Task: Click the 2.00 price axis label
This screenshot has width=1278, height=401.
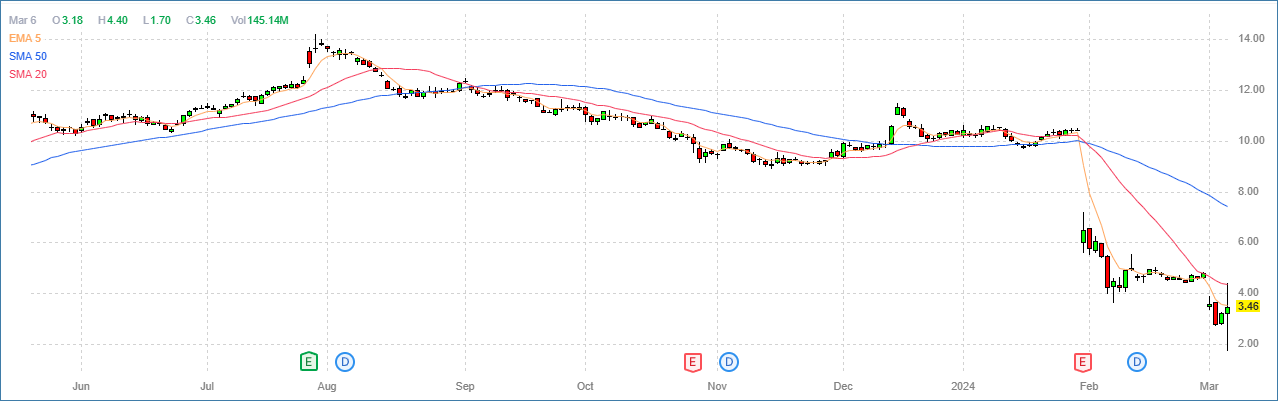Action: tap(1249, 345)
